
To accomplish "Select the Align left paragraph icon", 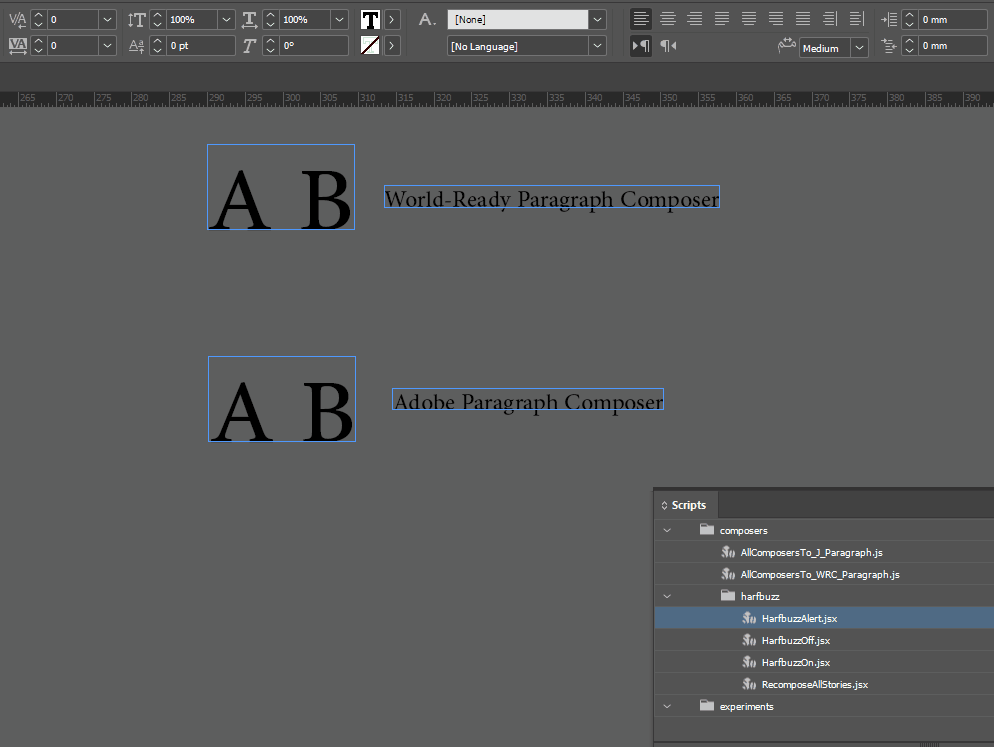I will pyautogui.click(x=640, y=19).
